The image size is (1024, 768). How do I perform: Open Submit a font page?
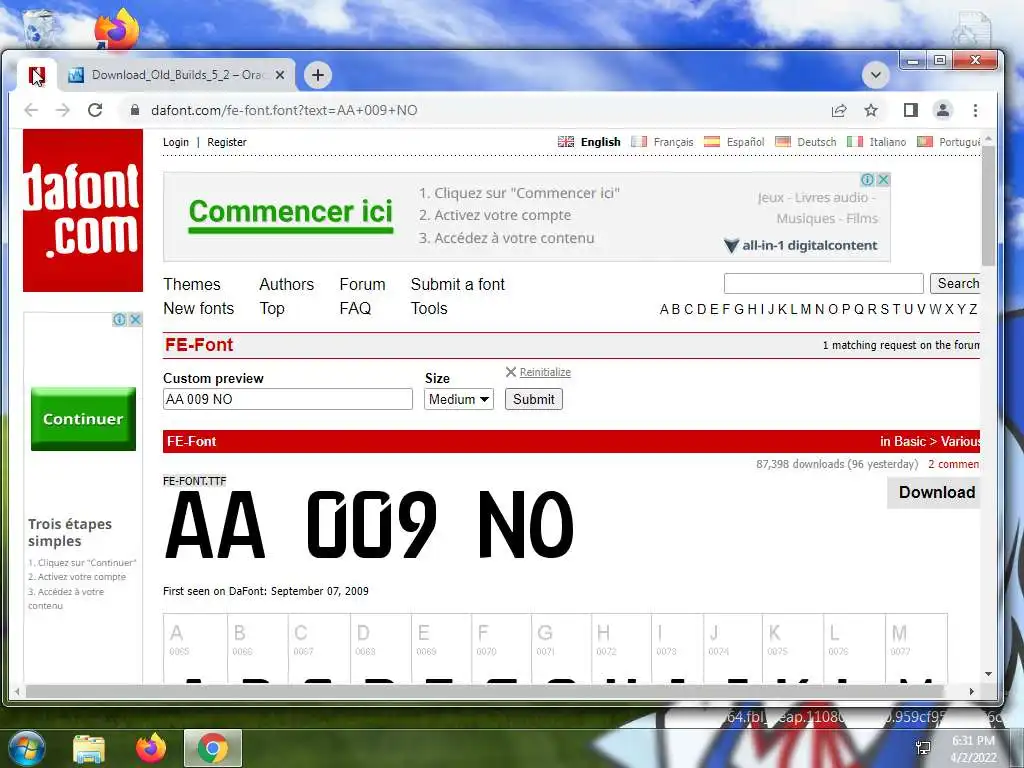(x=458, y=284)
